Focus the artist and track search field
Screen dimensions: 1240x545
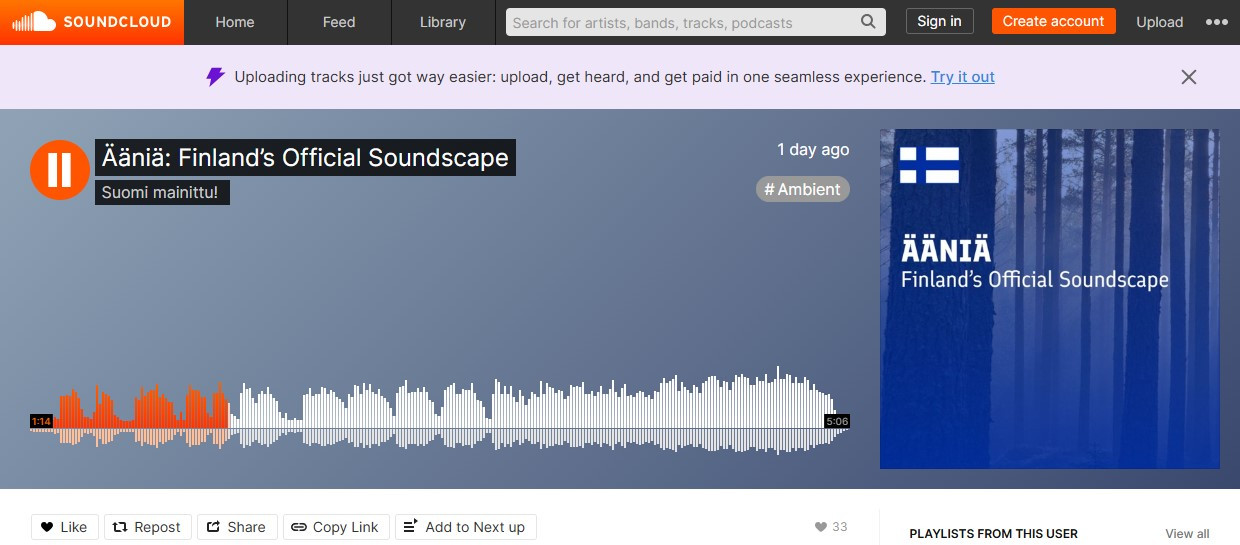pyautogui.click(x=683, y=22)
